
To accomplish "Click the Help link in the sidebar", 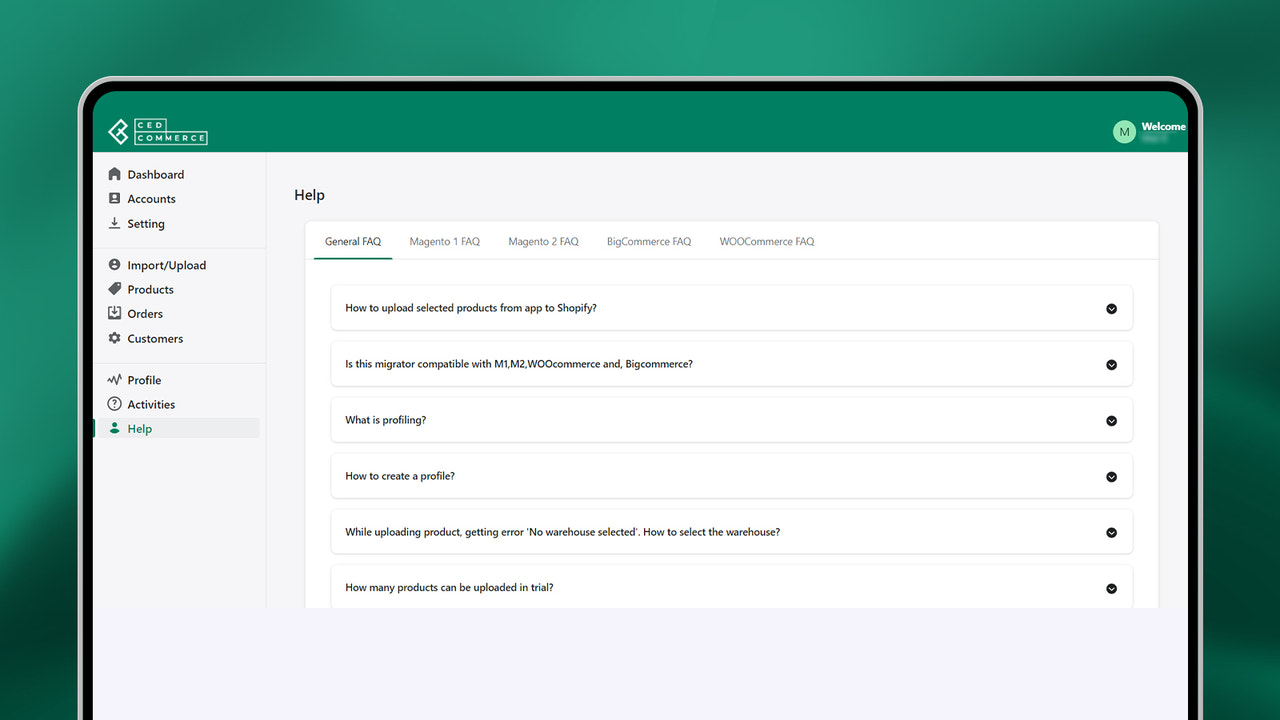I will (139, 428).
